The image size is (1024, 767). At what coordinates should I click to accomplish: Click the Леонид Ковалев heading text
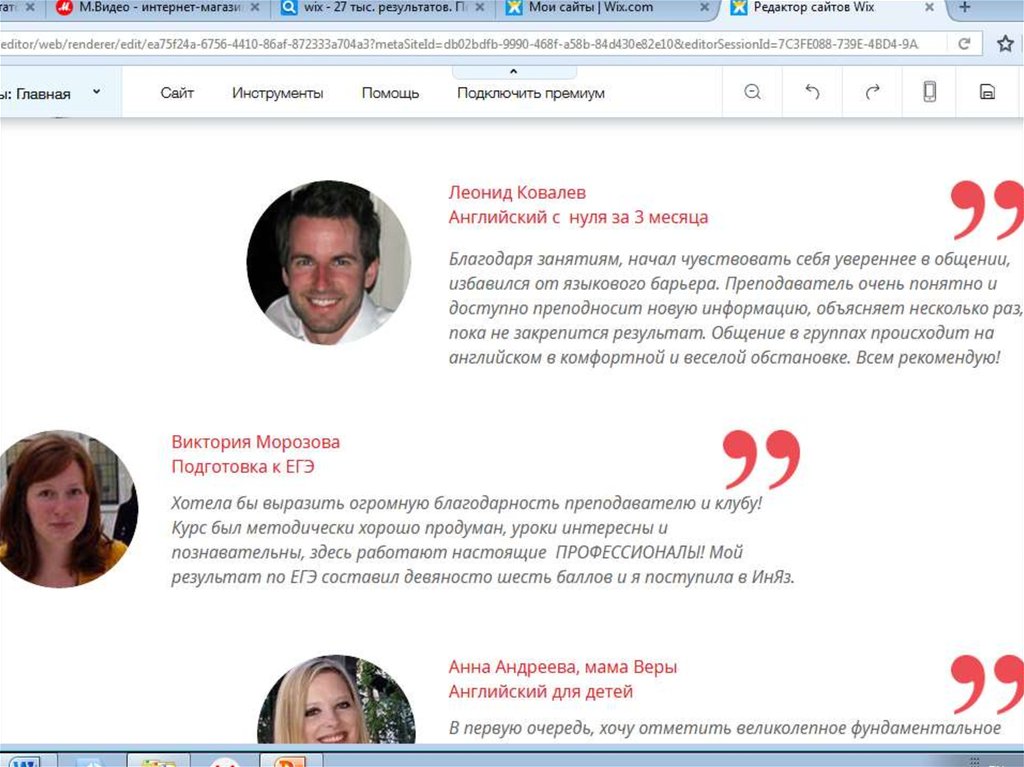click(x=517, y=193)
